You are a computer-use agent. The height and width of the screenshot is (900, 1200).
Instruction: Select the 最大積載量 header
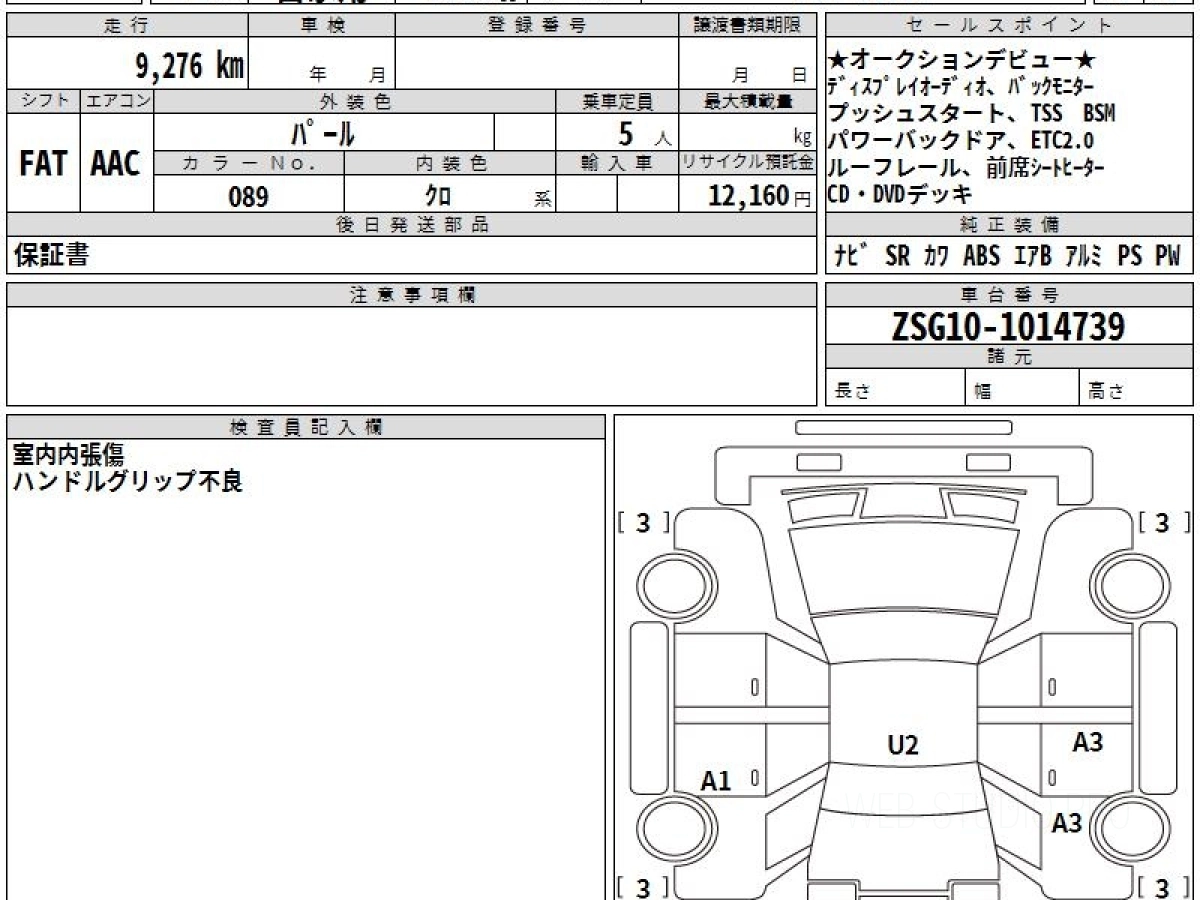pos(748,101)
